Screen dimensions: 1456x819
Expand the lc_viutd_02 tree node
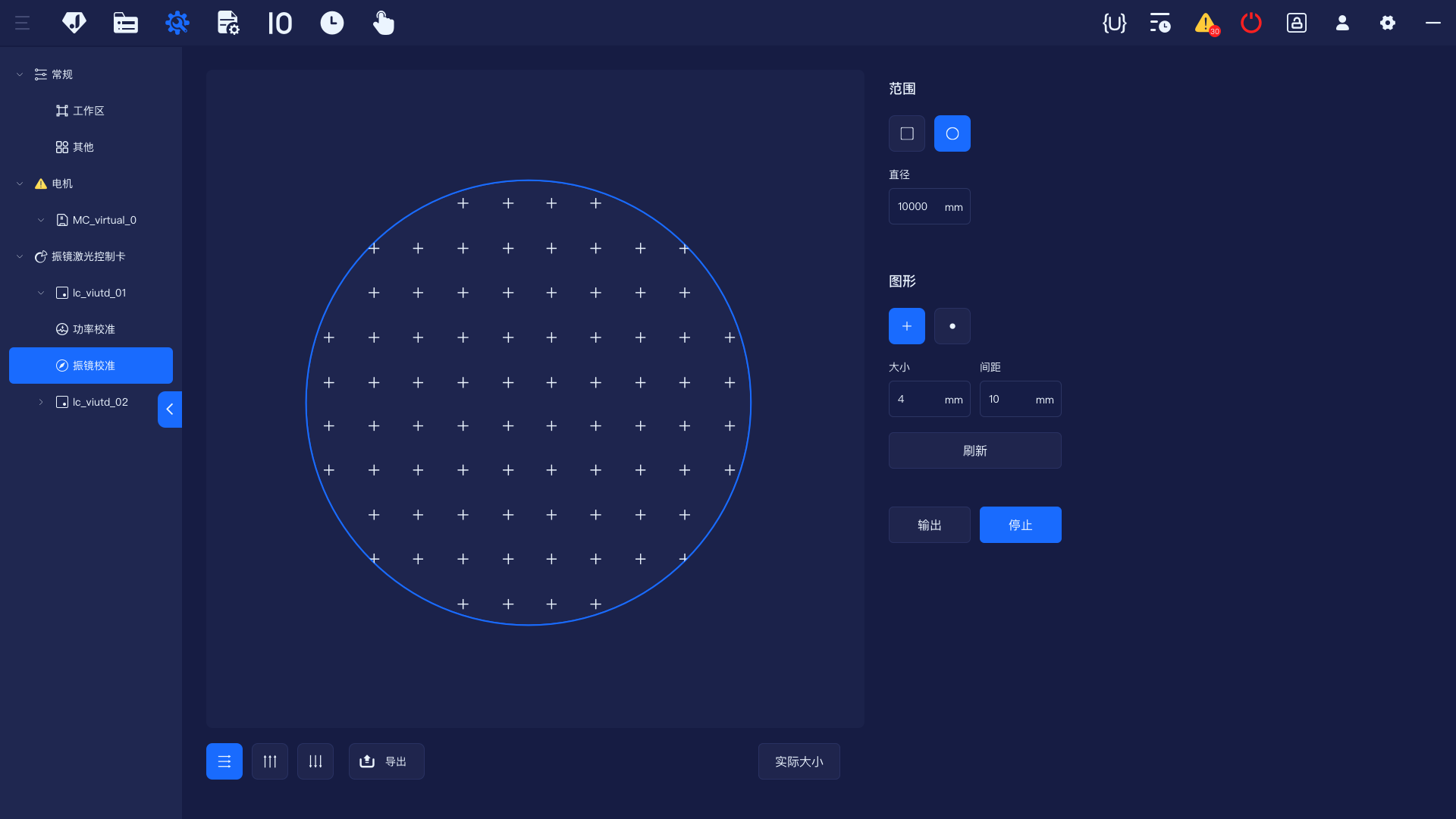(41, 402)
